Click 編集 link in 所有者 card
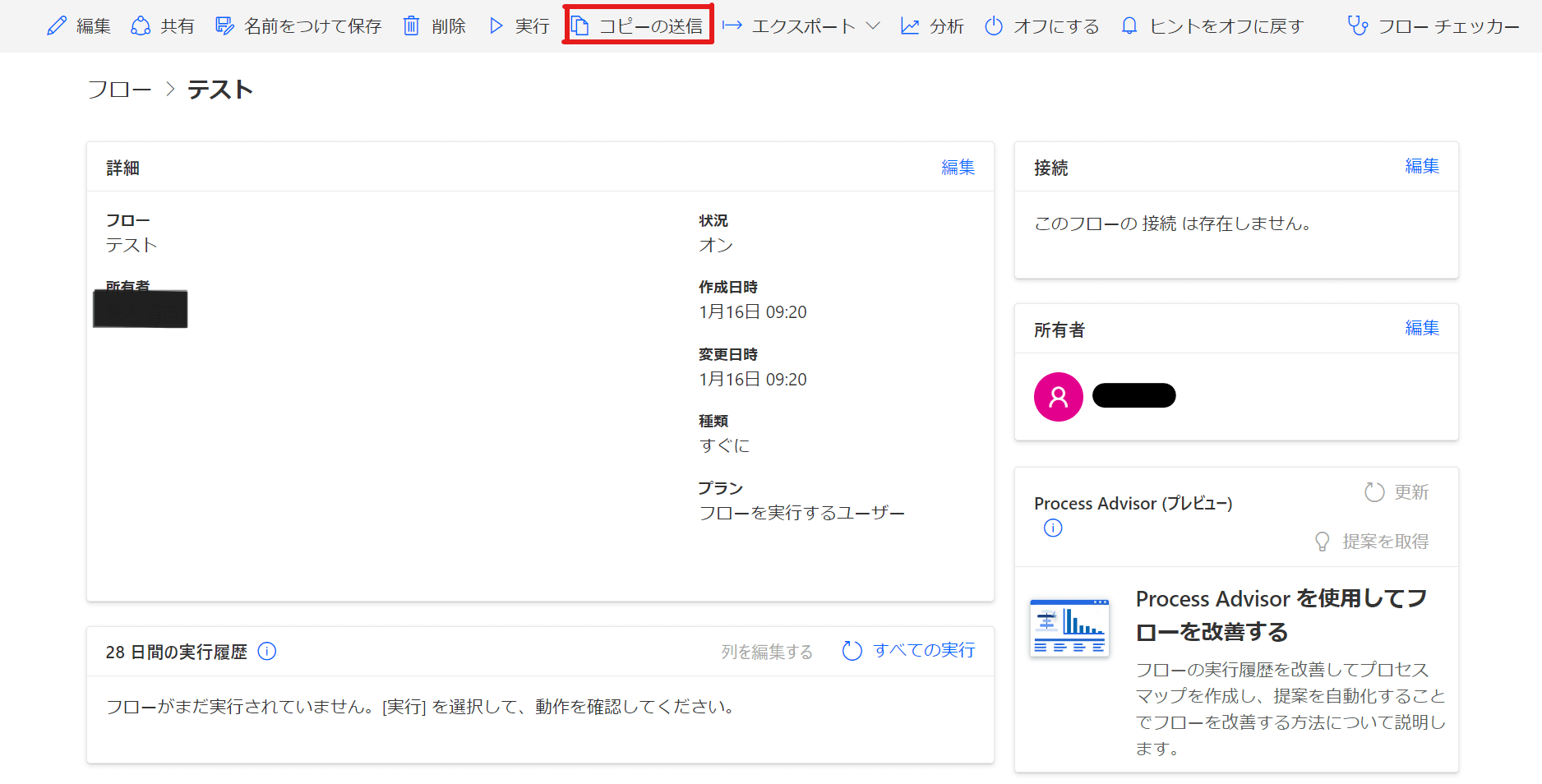The height and width of the screenshot is (784, 1542). tap(1423, 328)
